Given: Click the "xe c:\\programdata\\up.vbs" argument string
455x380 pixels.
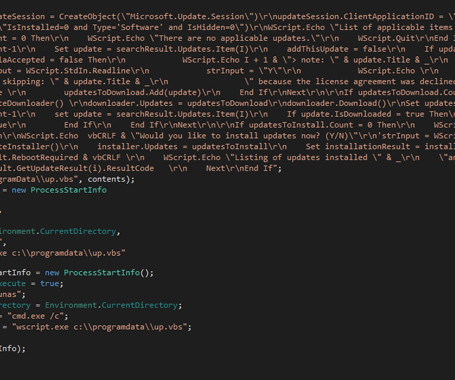Looking at the screenshot, I should pyautogui.click(x=63, y=253).
